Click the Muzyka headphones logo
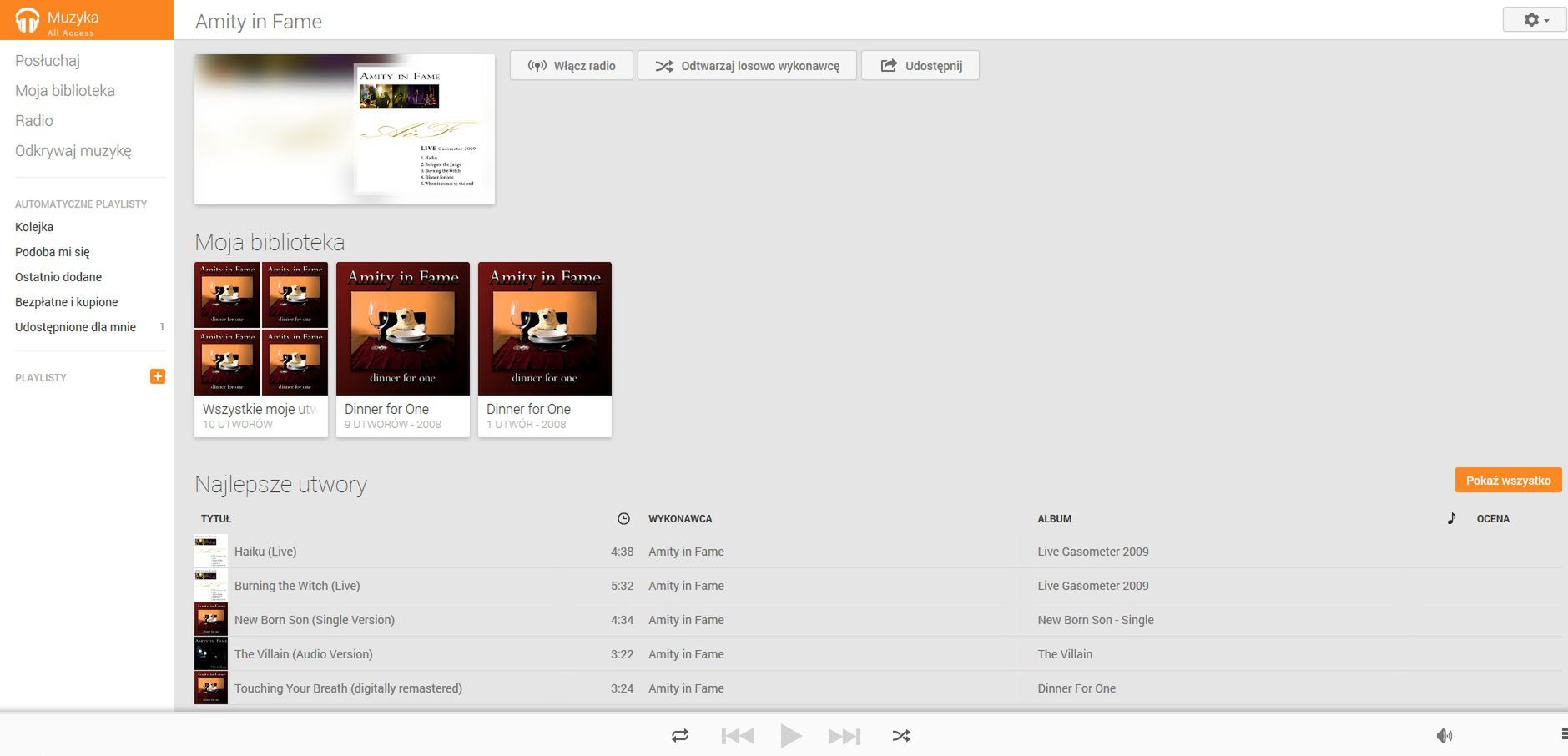Viewport: 1568px width, 756px height. 24,18
